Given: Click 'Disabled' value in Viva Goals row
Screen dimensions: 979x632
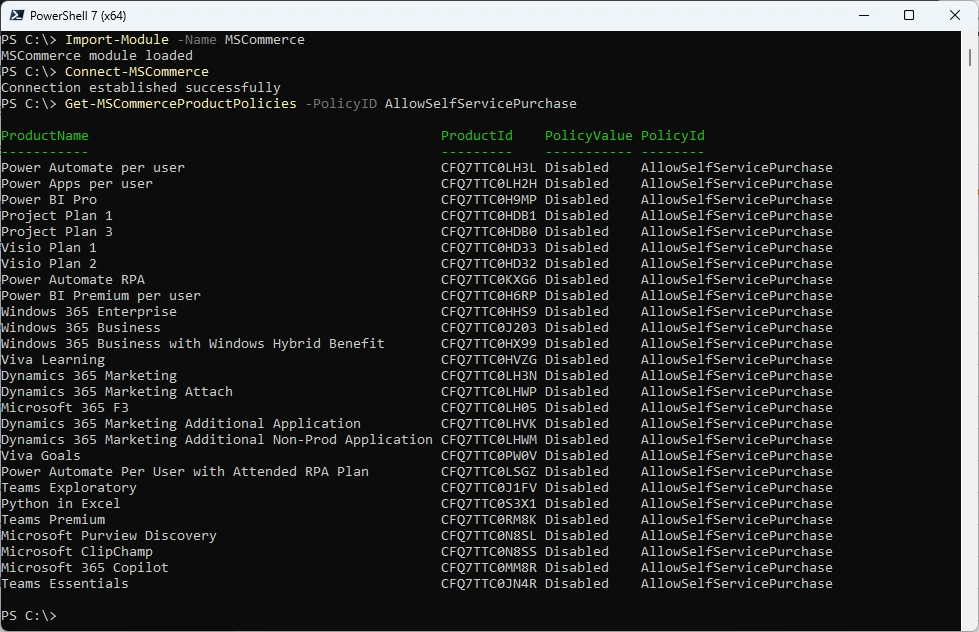Looking at the screenshot, I should pos(576,455).
